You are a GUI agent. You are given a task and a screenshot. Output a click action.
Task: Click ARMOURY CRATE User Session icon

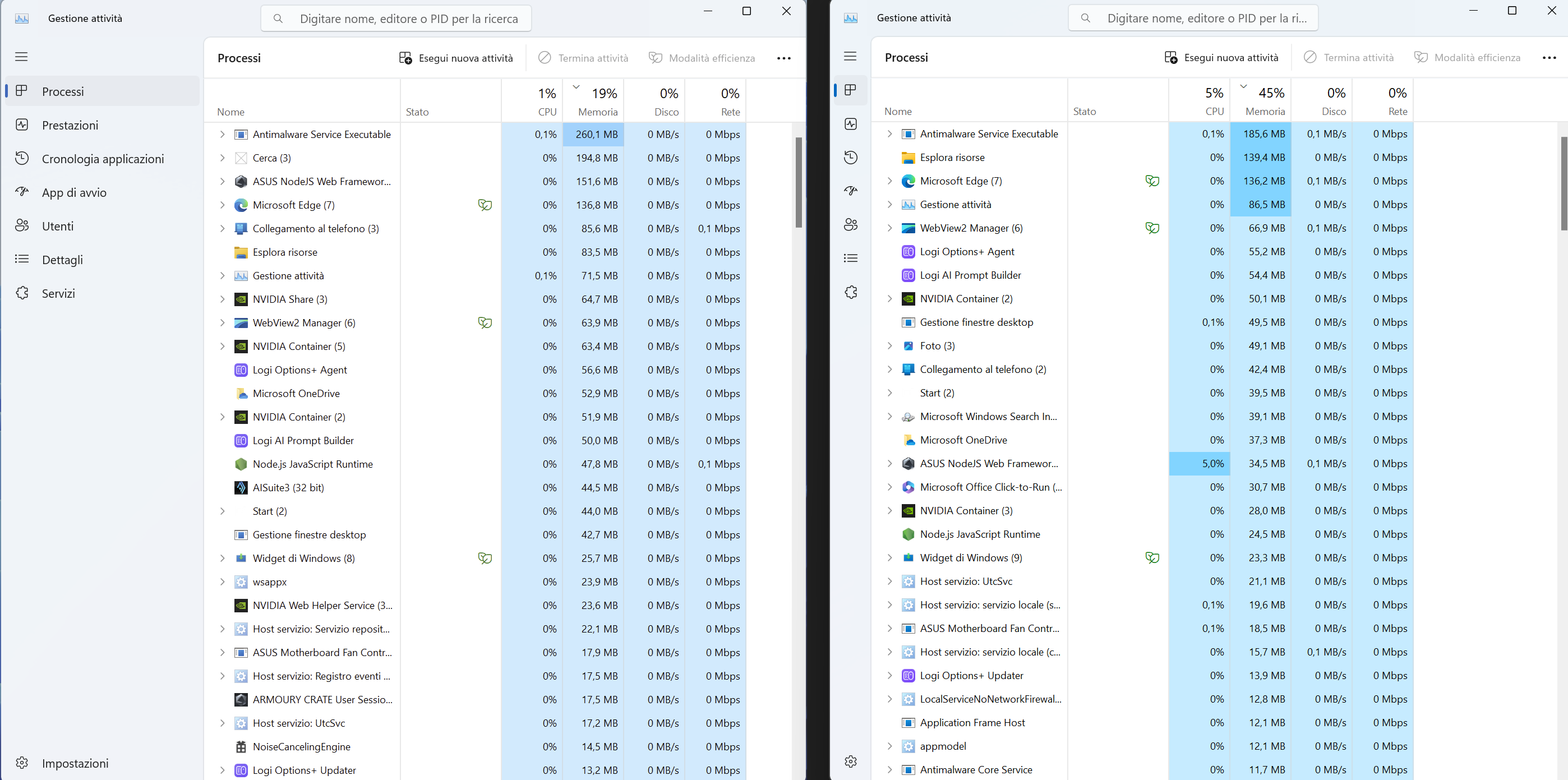click(x=241, y=700)
